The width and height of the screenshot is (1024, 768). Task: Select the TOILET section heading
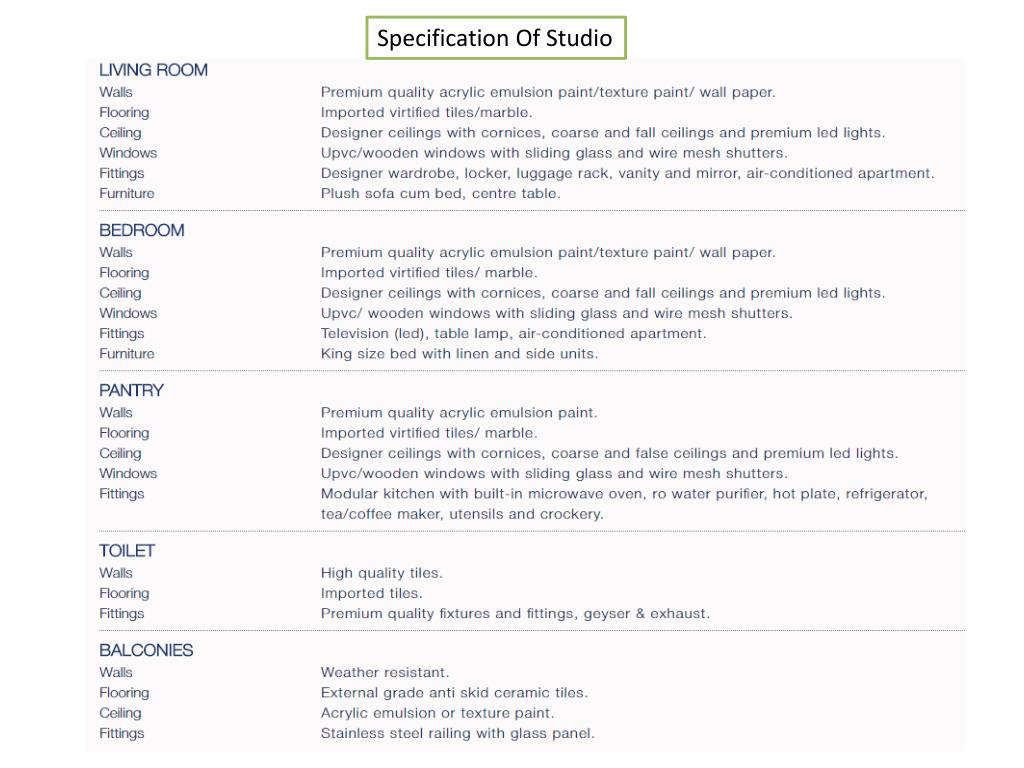127,551
